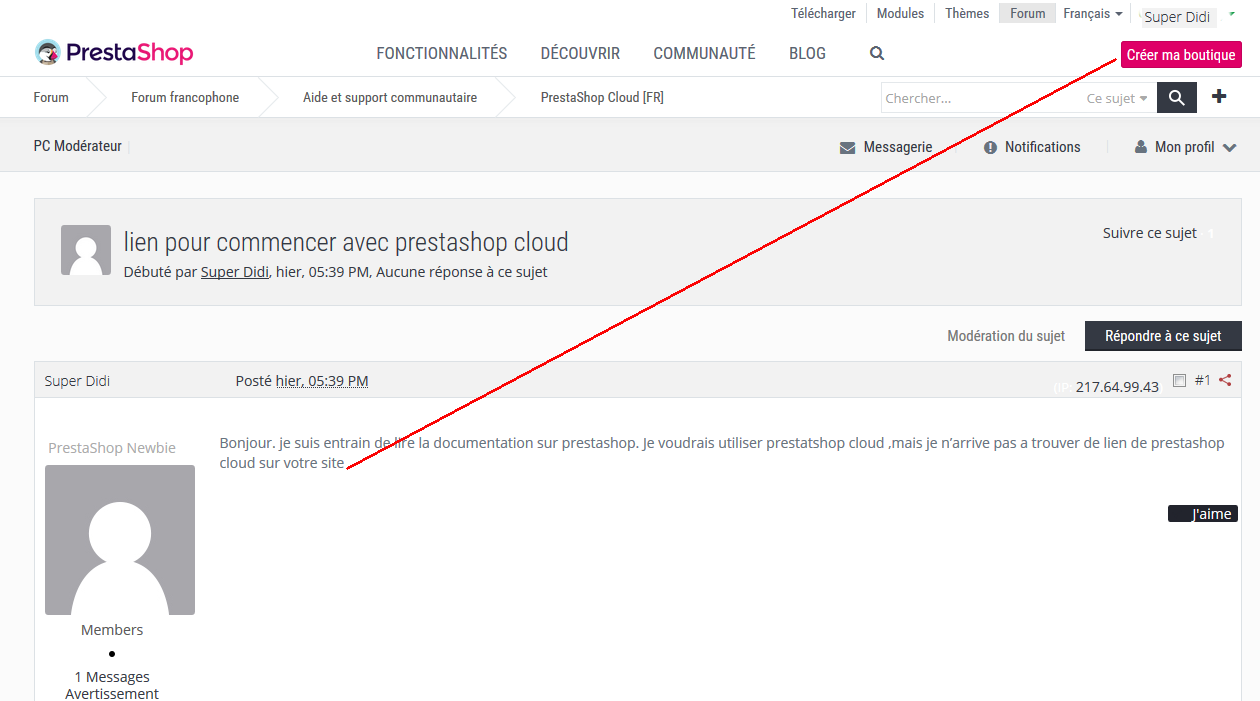The image size is (1260, 701).
Task: Go to BLOG
Action: click(807, 54)
